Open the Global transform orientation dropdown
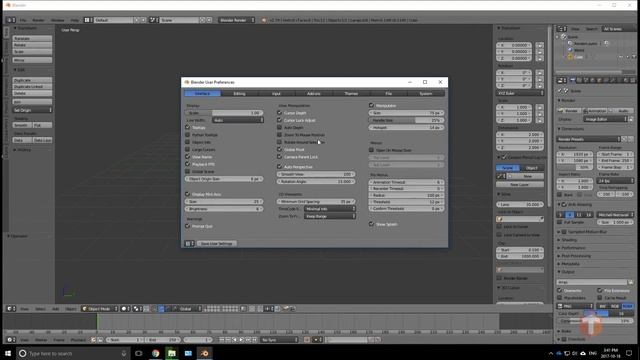Image resolution: width=640 pixels, height=360 pixels. pos(188,309)
